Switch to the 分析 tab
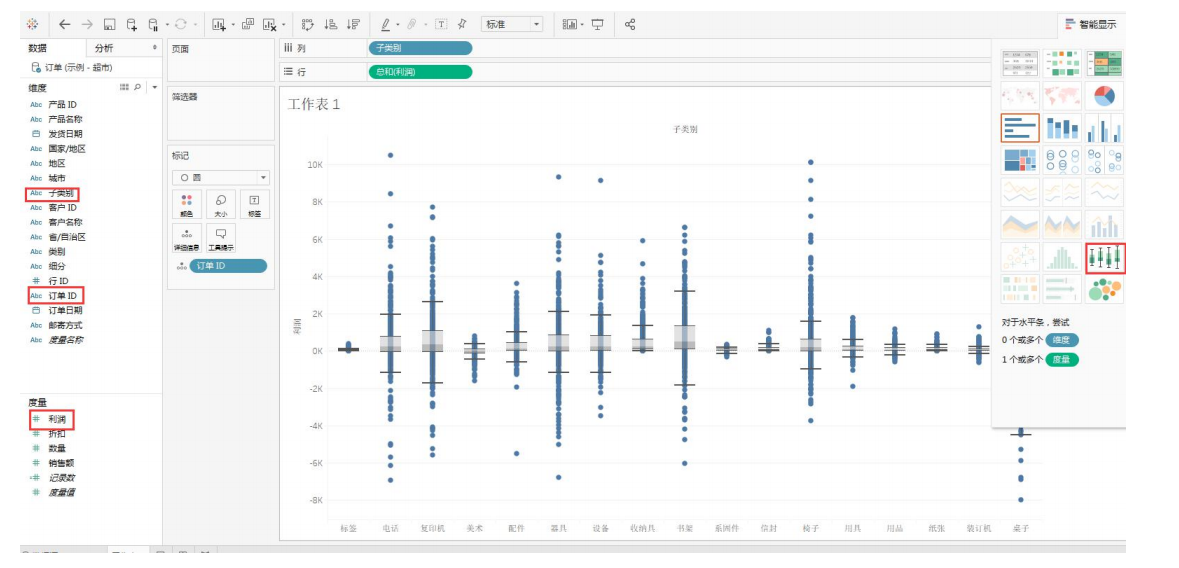The width and height of the screenshot is (1179, 568). [x=104, y=48]
